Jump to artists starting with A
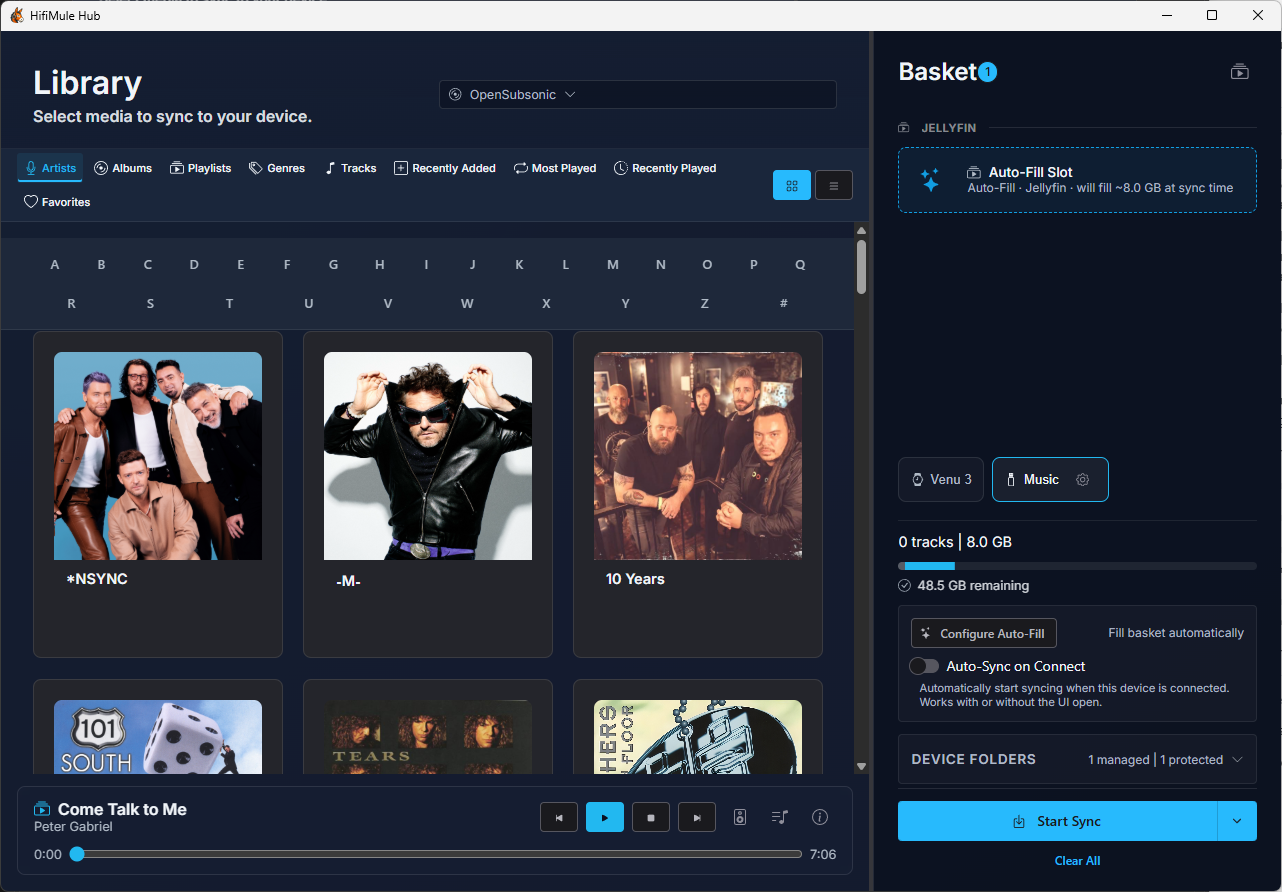 [x=55, y=265]
